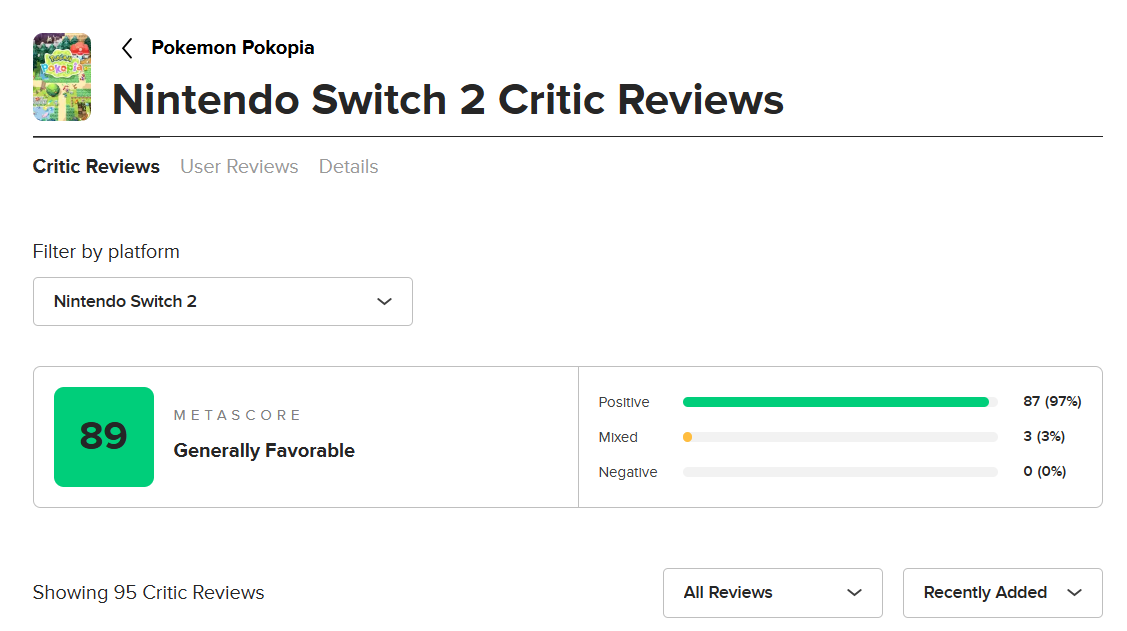Viewport: 1127px width, 631px height.
Task: Click the Mixed label in score breakdown
Action: (x=618, y=437)
